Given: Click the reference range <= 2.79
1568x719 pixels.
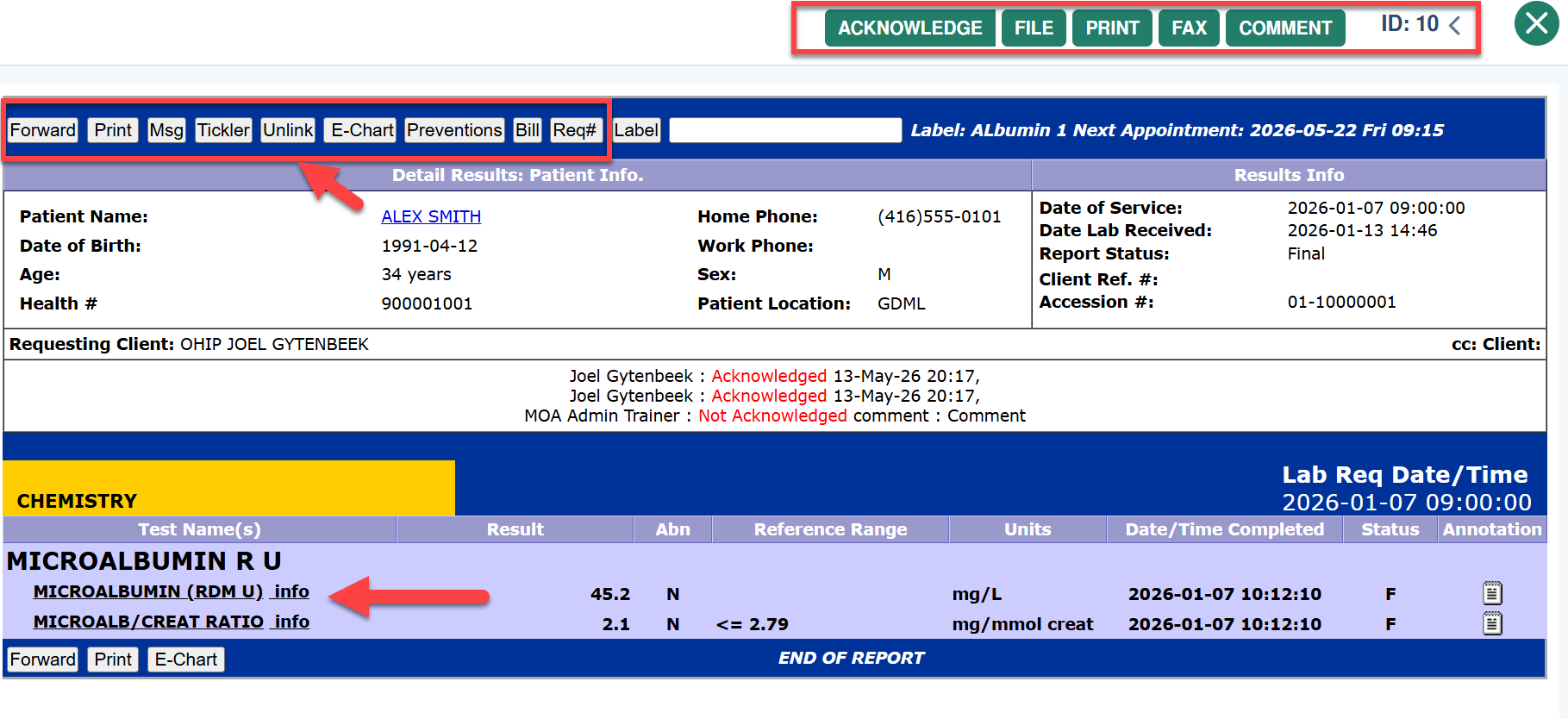Looking at the screenshot, I should (753, 624).
